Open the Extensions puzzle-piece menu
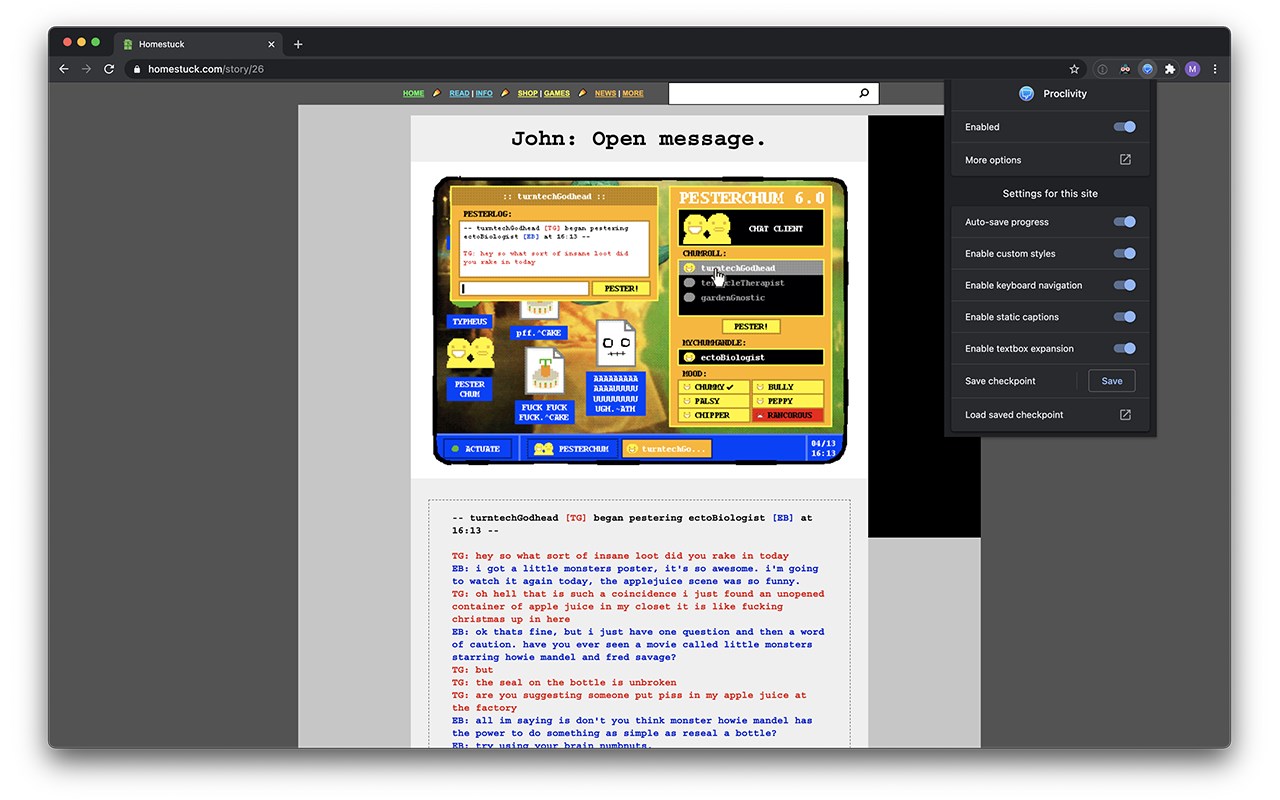 1170,69
